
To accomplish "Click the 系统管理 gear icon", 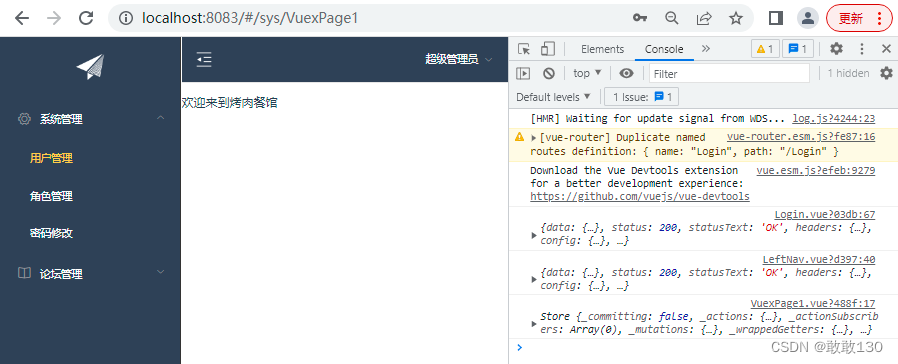I will pyautogui.click(x=24, y=119).
